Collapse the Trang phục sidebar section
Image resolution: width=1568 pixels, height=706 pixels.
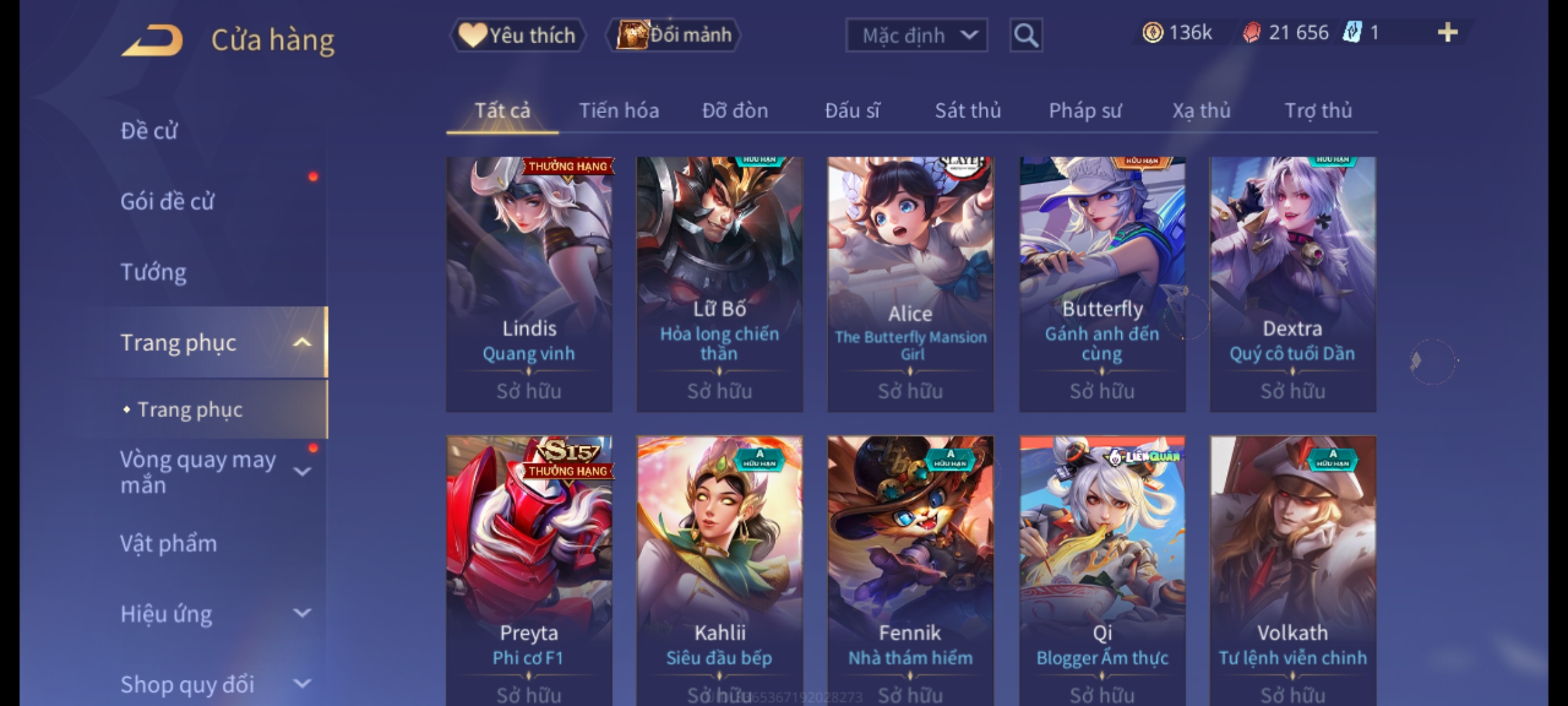302,343
